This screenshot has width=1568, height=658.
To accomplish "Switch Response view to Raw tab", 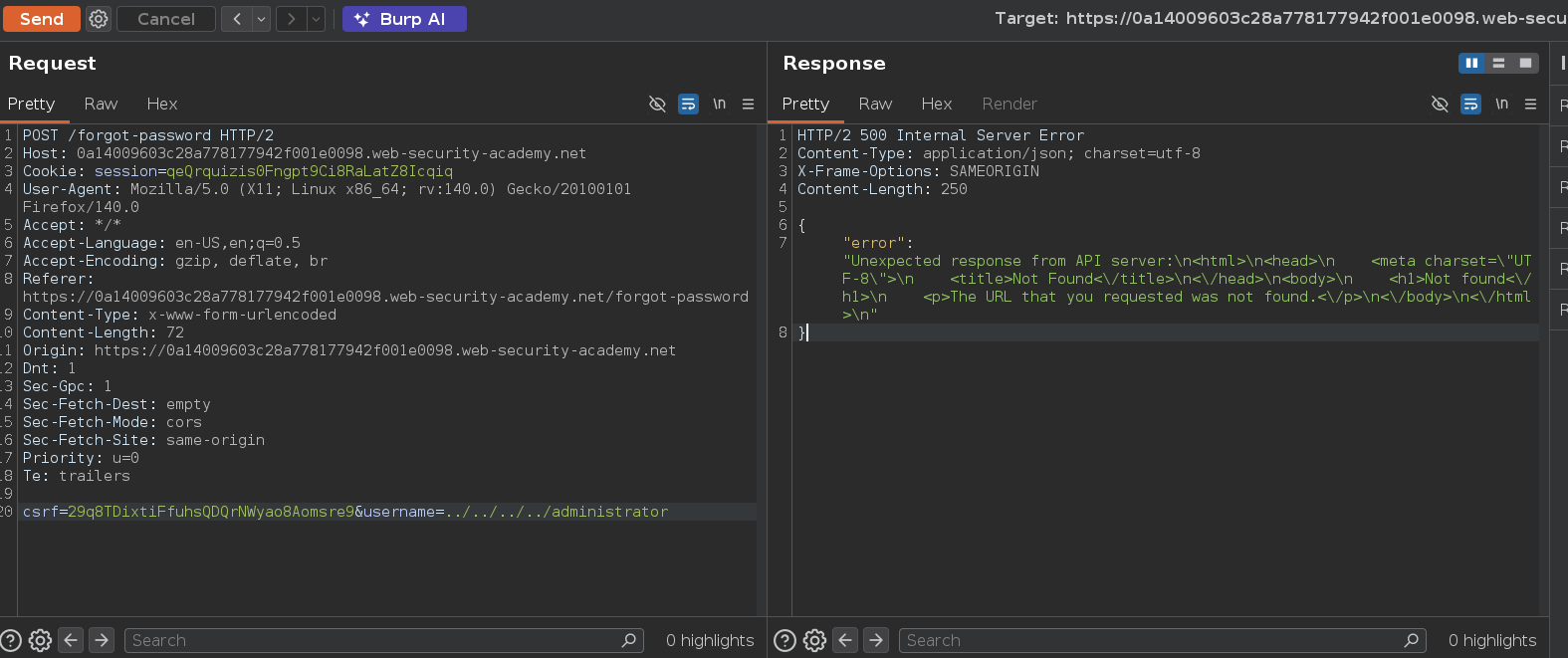I will [x=875, y=104].
